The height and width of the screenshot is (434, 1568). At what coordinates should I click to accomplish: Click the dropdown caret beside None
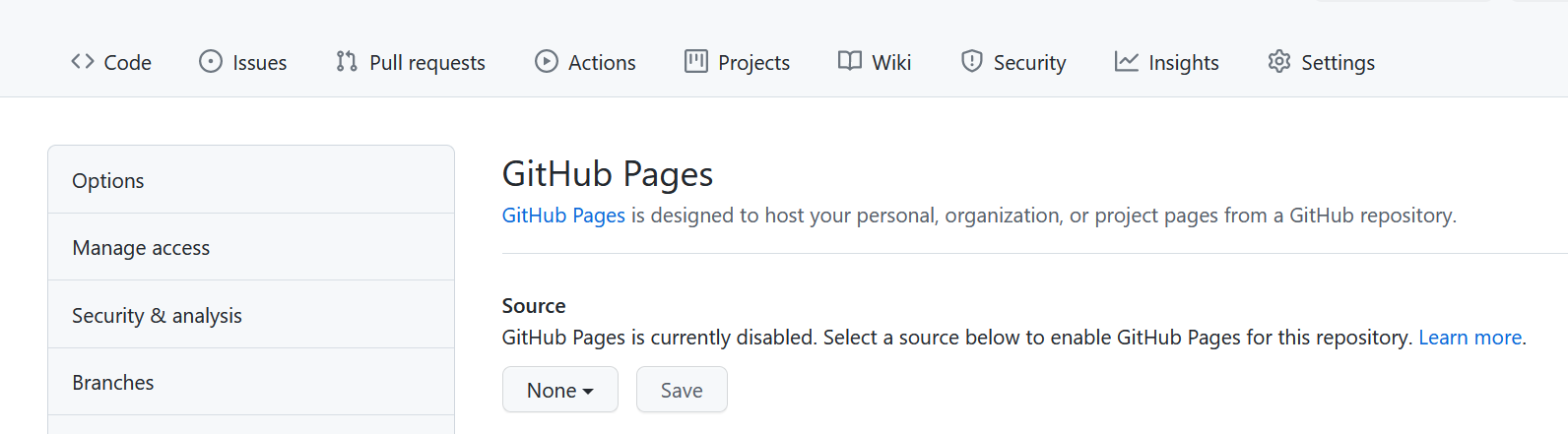(588, 392)
